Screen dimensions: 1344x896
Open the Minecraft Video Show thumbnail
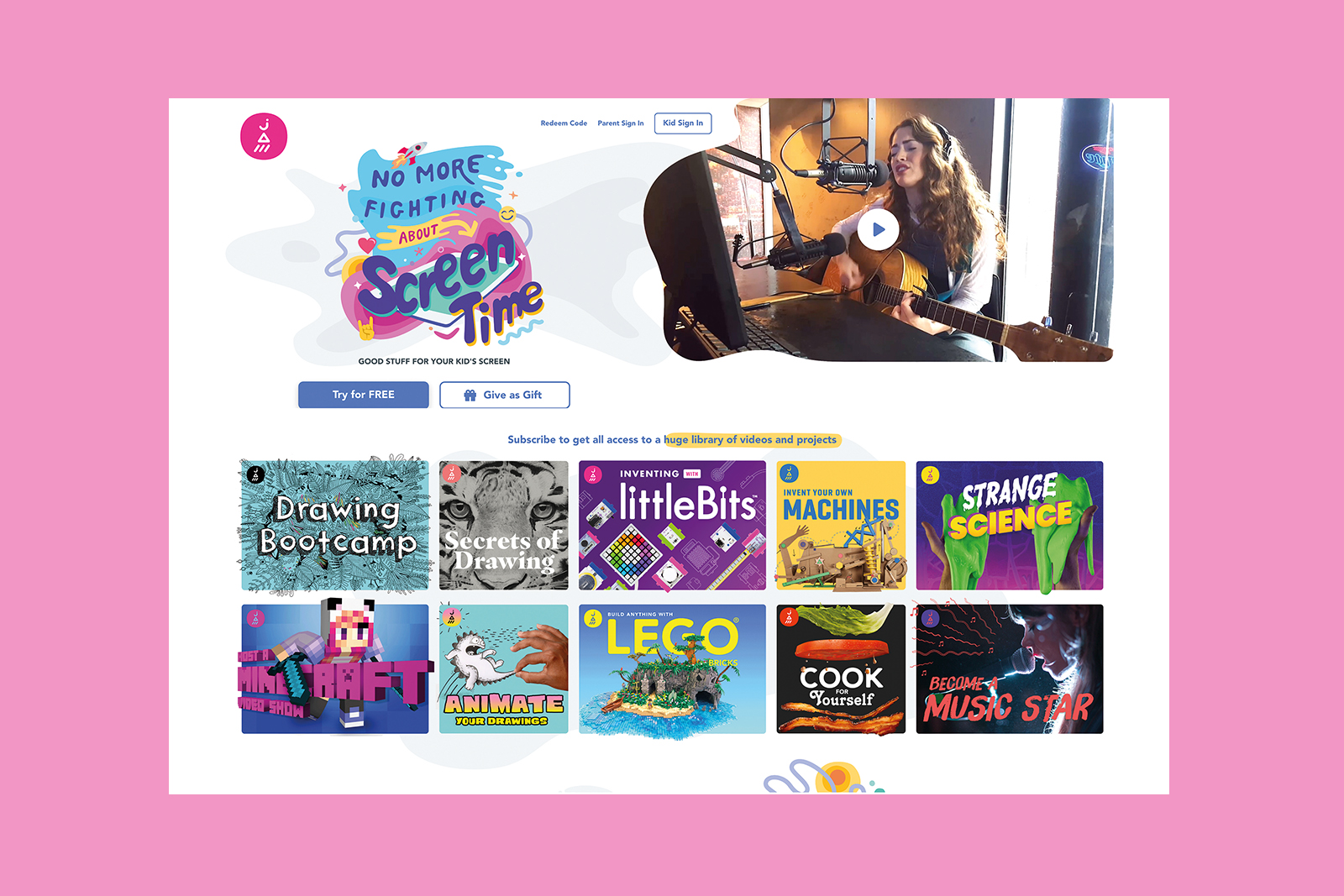tap(335, 669)
